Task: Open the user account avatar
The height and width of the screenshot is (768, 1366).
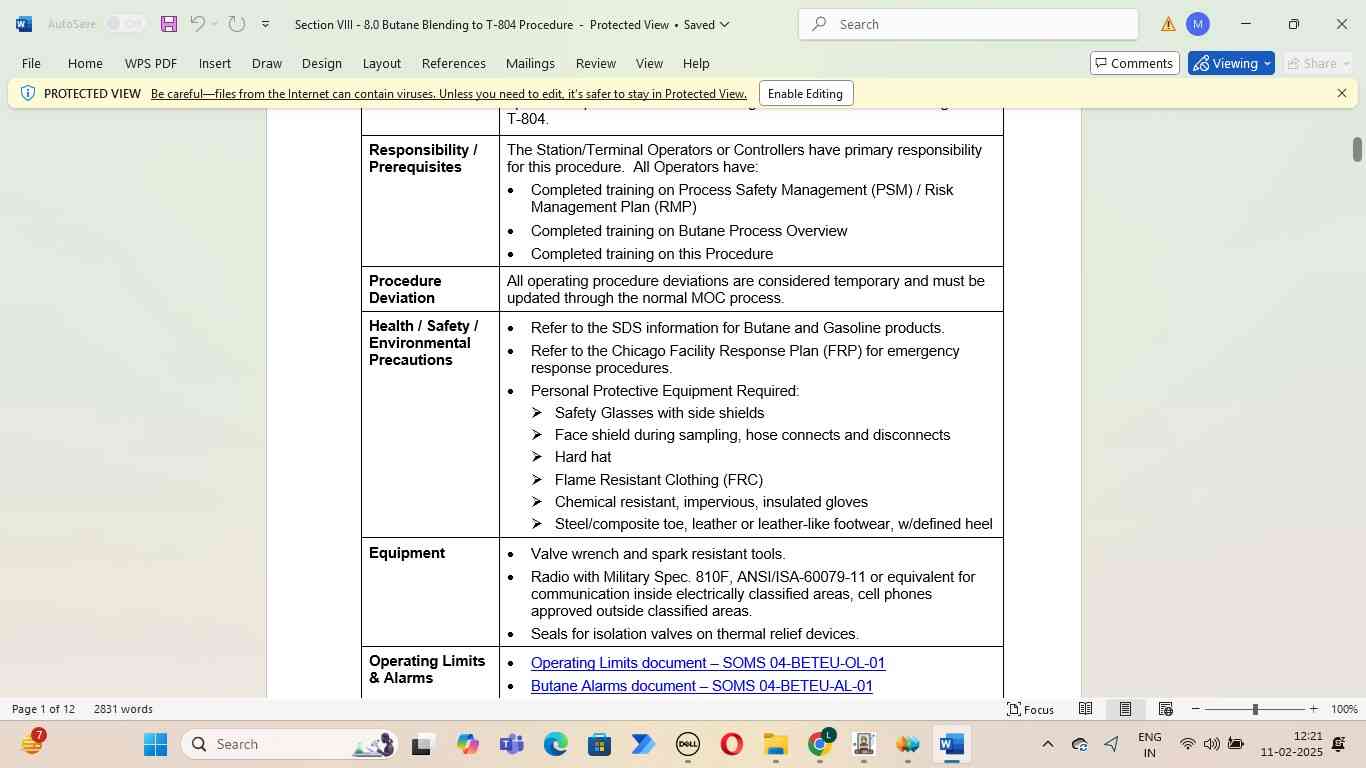Action: click(x=1198, y=24)
